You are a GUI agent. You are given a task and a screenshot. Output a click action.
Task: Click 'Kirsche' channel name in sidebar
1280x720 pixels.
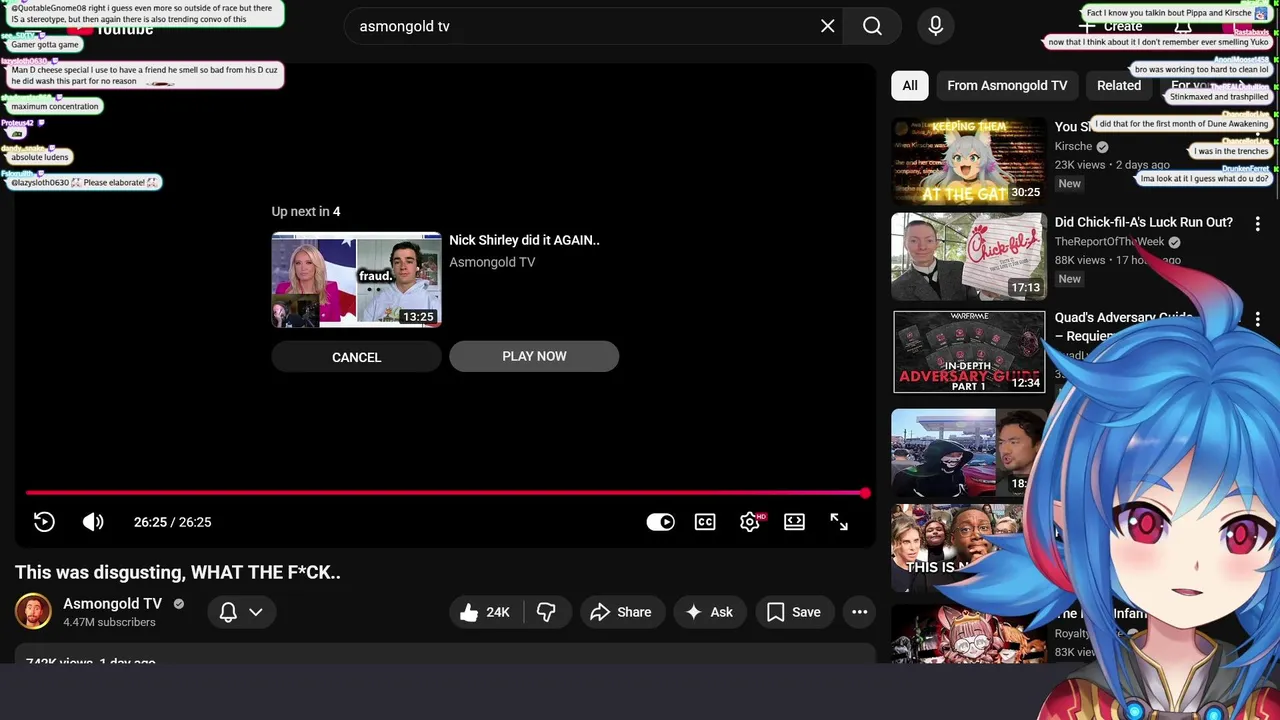[x=1073, y=146]
